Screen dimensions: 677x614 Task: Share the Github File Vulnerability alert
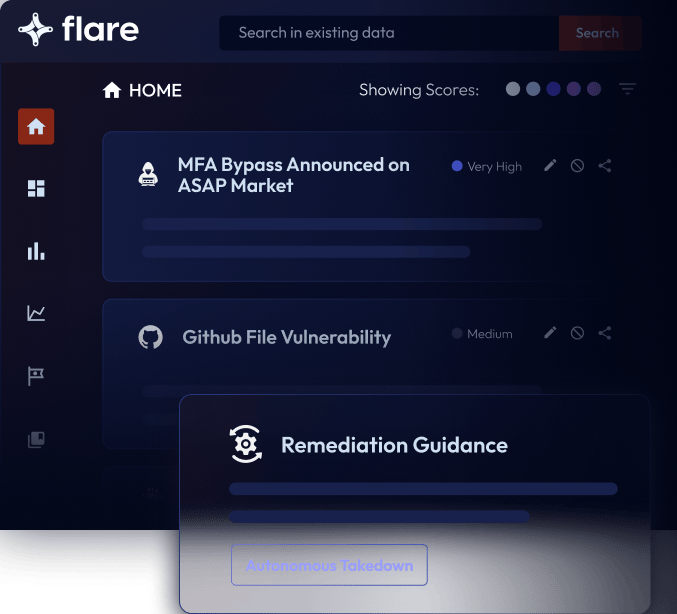[605, 333]
